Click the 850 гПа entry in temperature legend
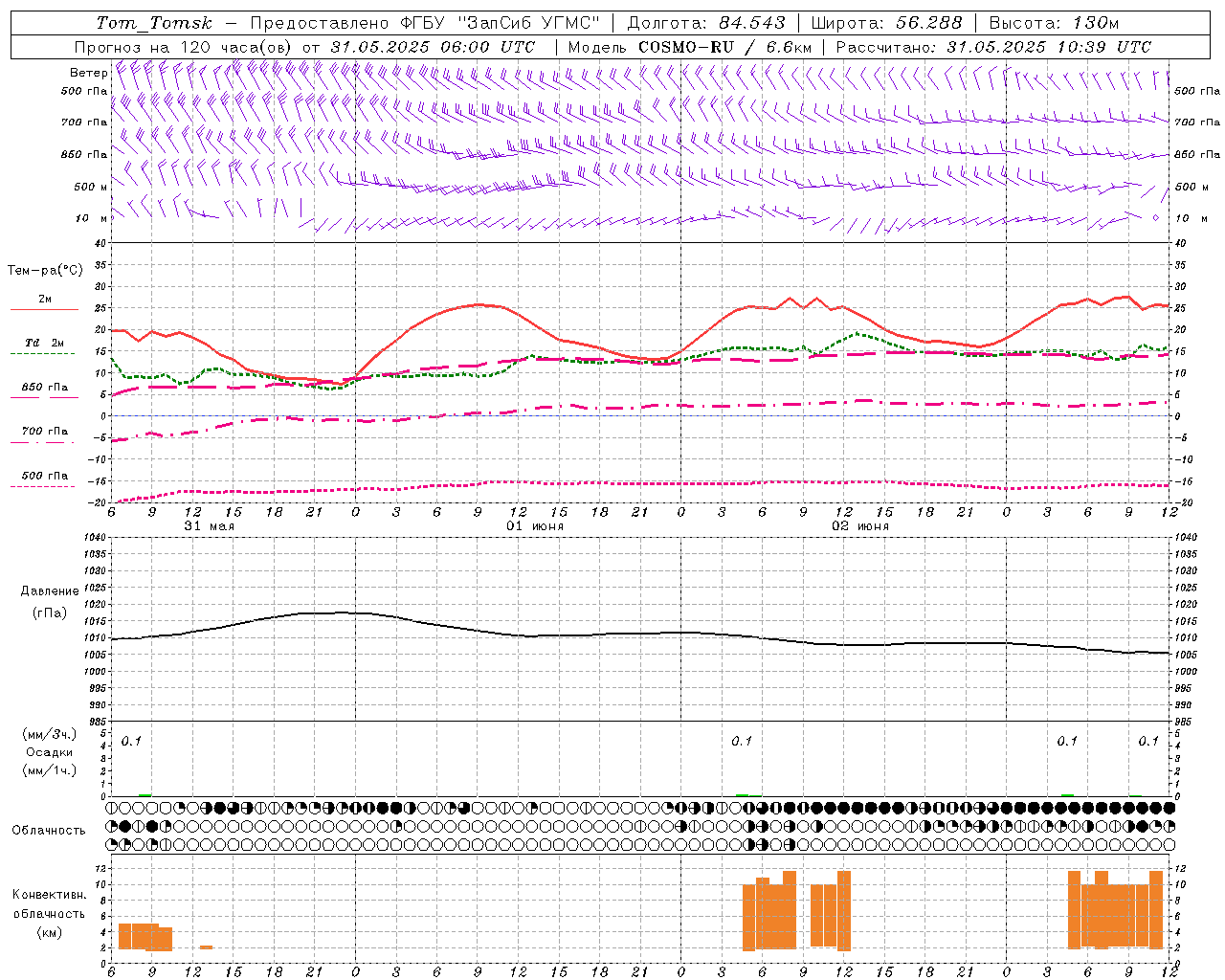Image resolution: width=1225 pixels, height=980 pixels. (45, 388)
